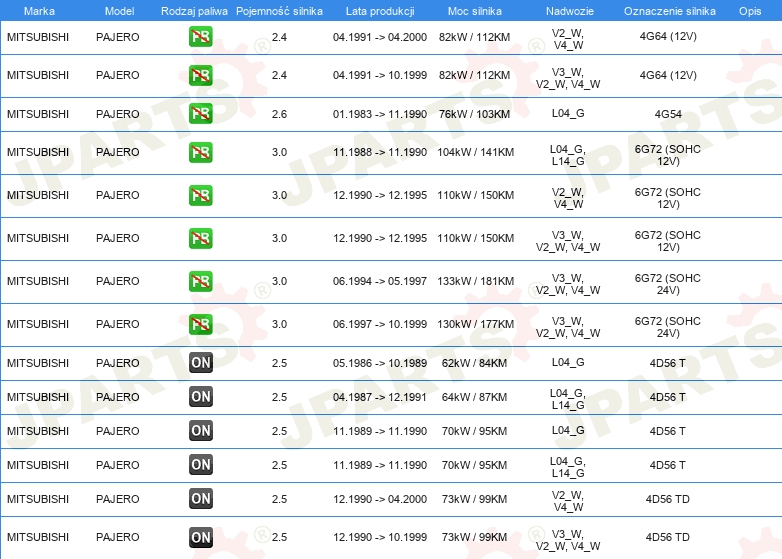The width and height of the screenshot is (782, 559).
Task: Select the ON icon in the 70kW row with only L04_G
Action: pyautogui.click(x=200, y=430)
